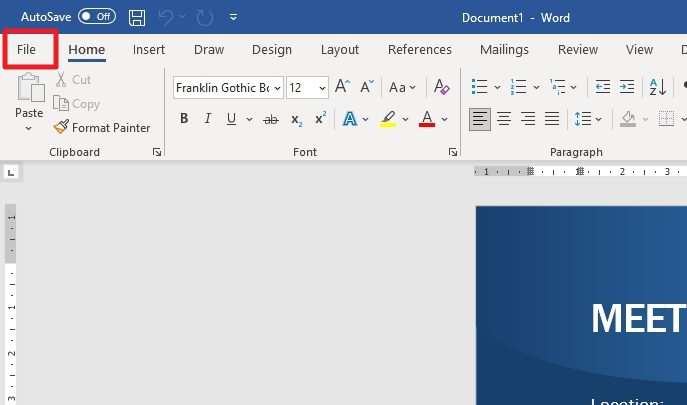Click the Save icon in title bar
Viewport: 687px width, 405px height.
click(137, 18)
